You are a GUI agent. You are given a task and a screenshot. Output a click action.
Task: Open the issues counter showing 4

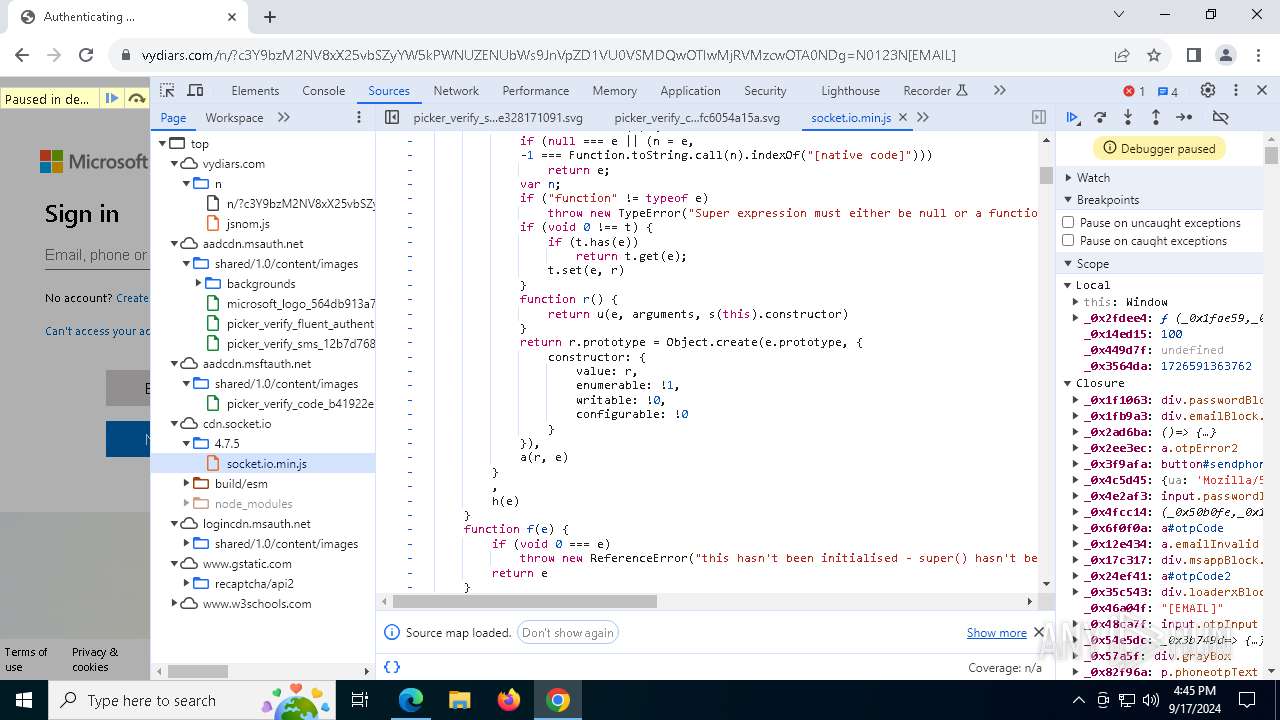pos(1167,91)
